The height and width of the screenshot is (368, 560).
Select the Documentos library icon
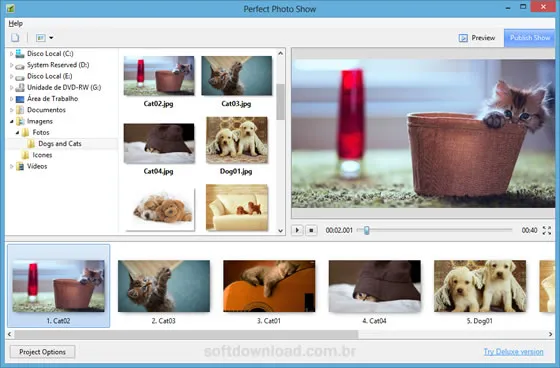coord(20,110)
